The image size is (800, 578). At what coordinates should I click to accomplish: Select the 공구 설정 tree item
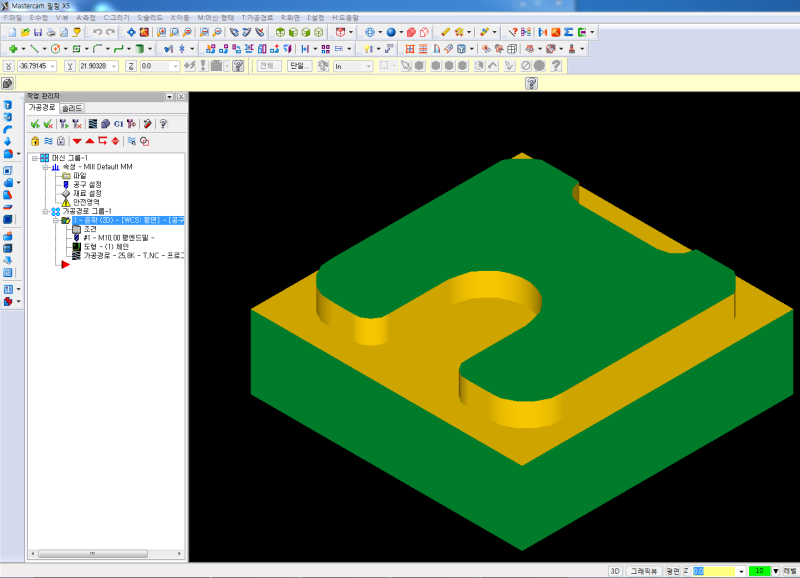[86, 184]
